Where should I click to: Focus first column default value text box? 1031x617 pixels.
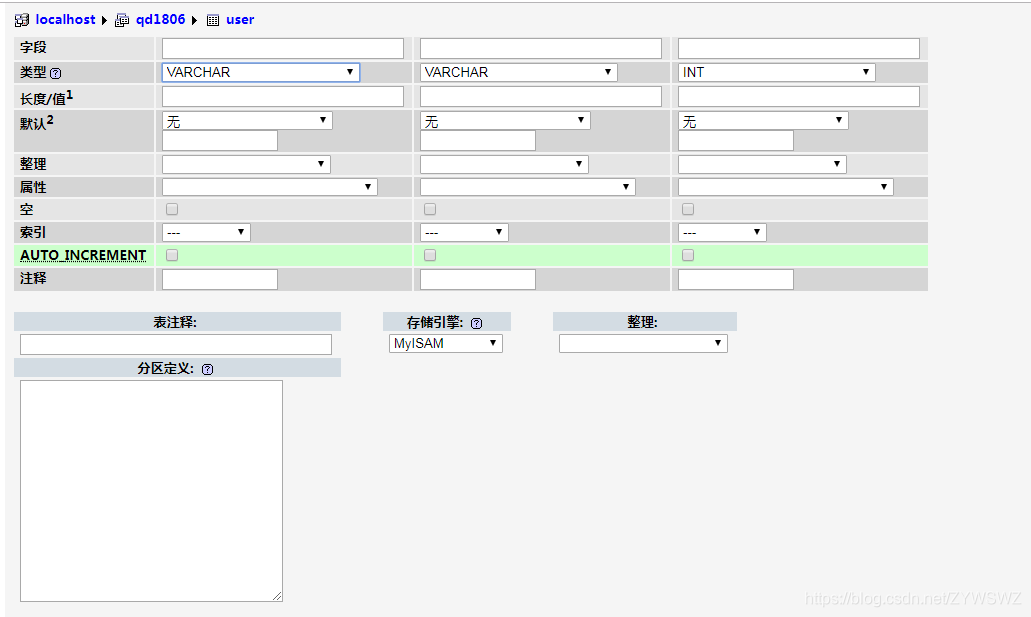[220, 141]
